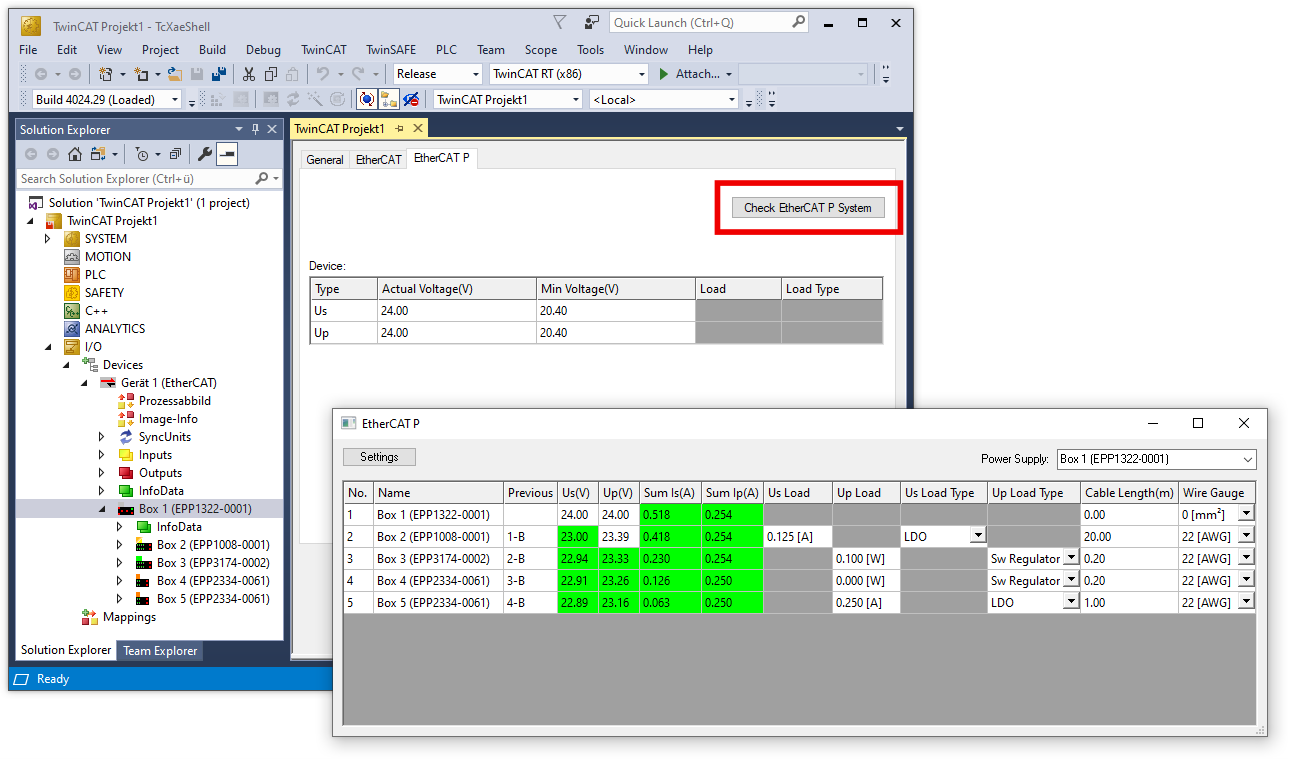This screenshot has width=1289, height=759.
Task: Switch to the EtherCAT tab
Action: (x=378, y=160)
